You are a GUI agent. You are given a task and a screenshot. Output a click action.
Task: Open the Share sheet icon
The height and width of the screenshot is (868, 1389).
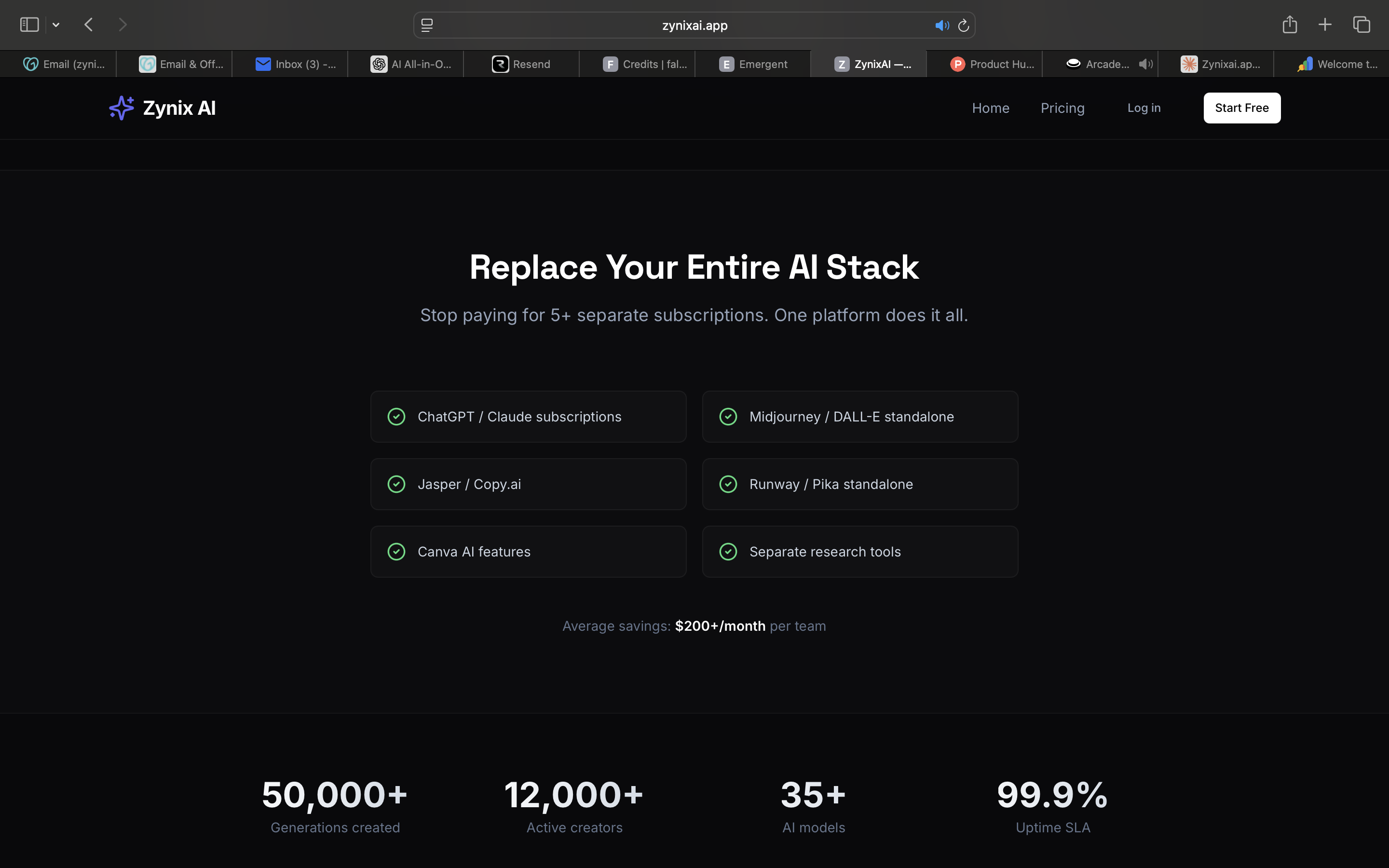pyautogui.click(x=1289, y=25)
